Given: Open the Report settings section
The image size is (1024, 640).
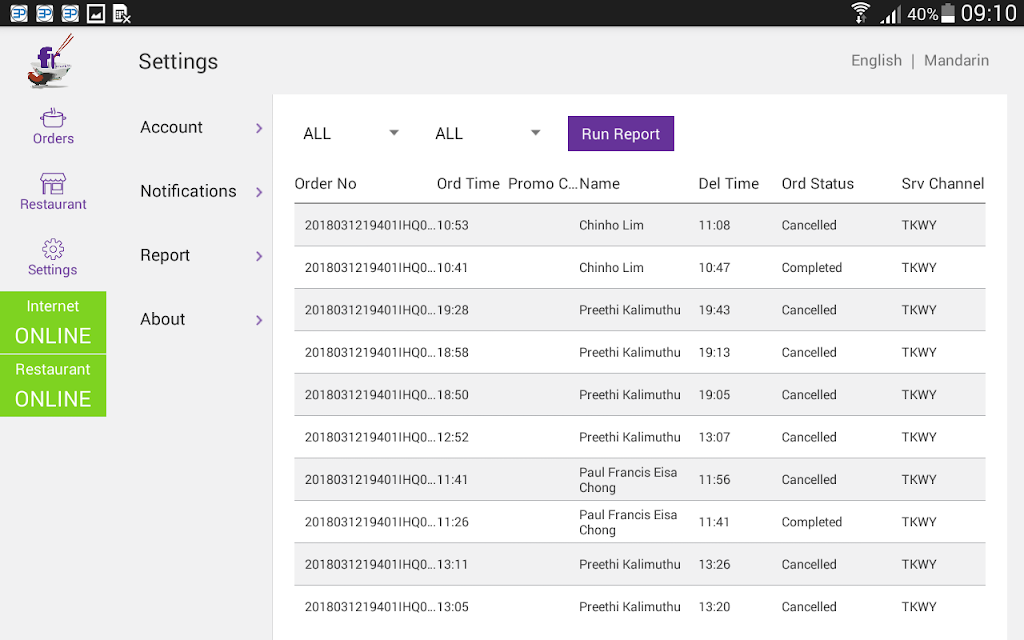Looking at the screenshot, I should pyautogui.click(x=201, y=255).
